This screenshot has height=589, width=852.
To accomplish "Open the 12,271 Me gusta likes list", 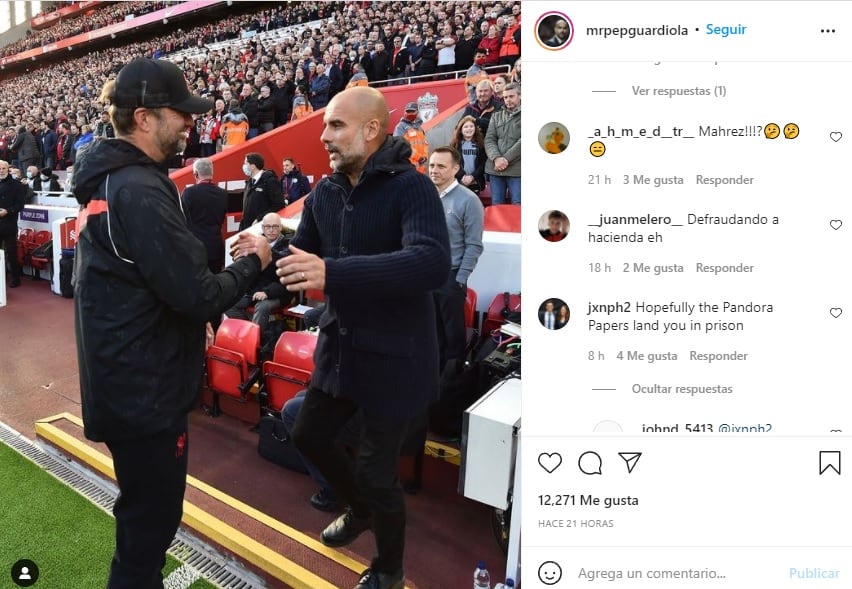I will pyautogui.click(x=588, y=500).
